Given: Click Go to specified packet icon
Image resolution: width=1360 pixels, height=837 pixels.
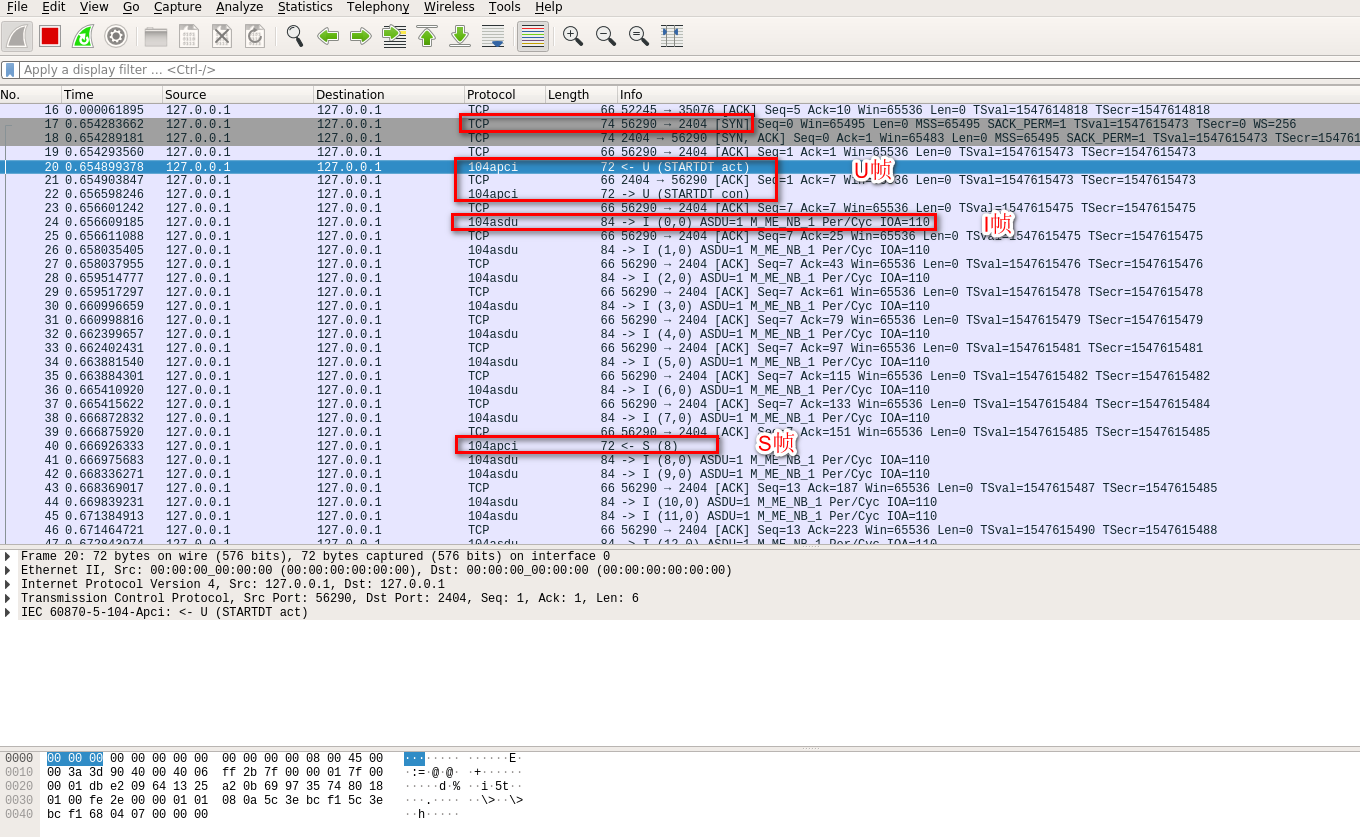Looking at the screenshot, I should [394, 36].
